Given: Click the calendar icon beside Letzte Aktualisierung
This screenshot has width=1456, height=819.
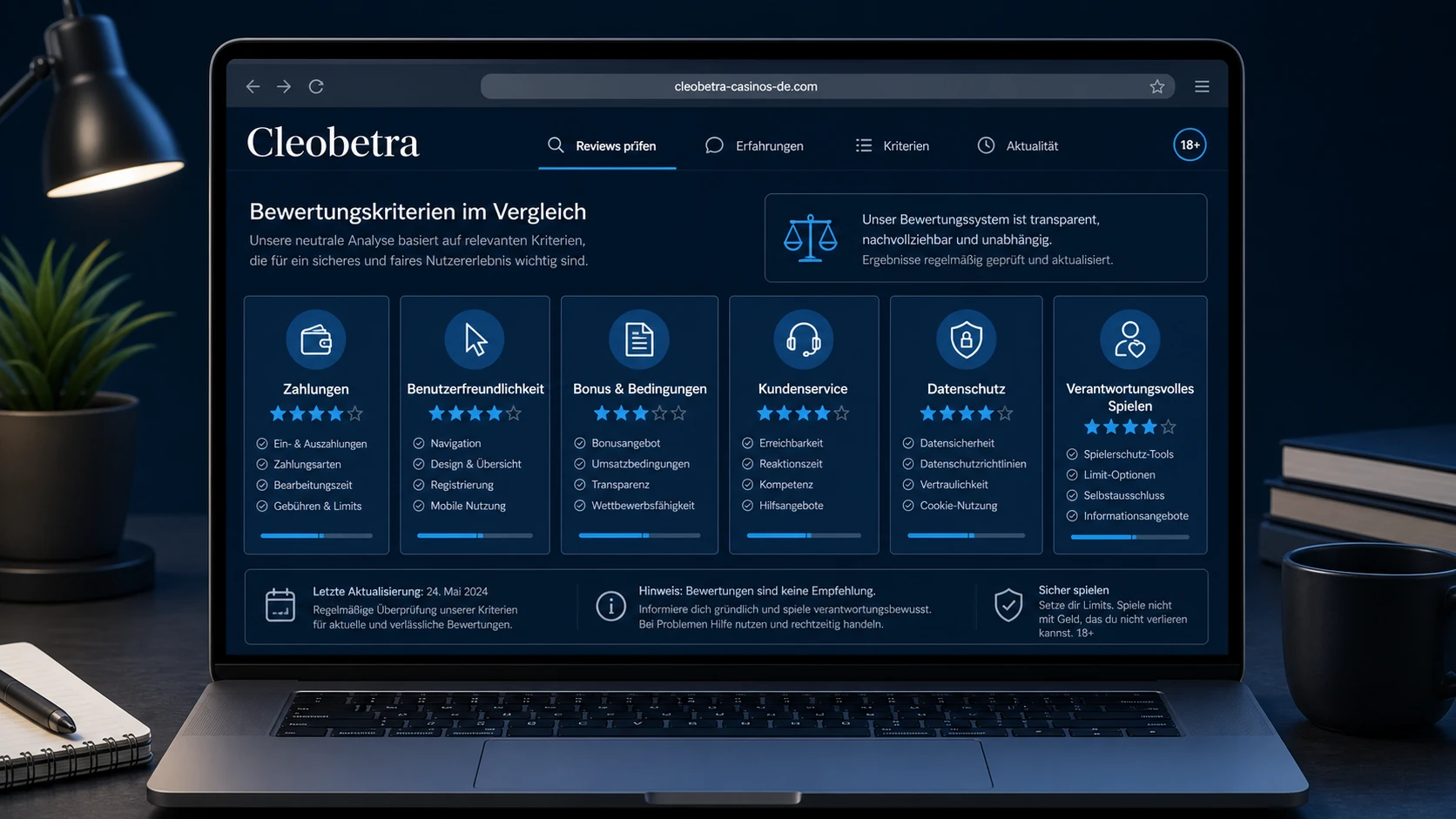Looking at the screenshot, I should click(280, 605).
